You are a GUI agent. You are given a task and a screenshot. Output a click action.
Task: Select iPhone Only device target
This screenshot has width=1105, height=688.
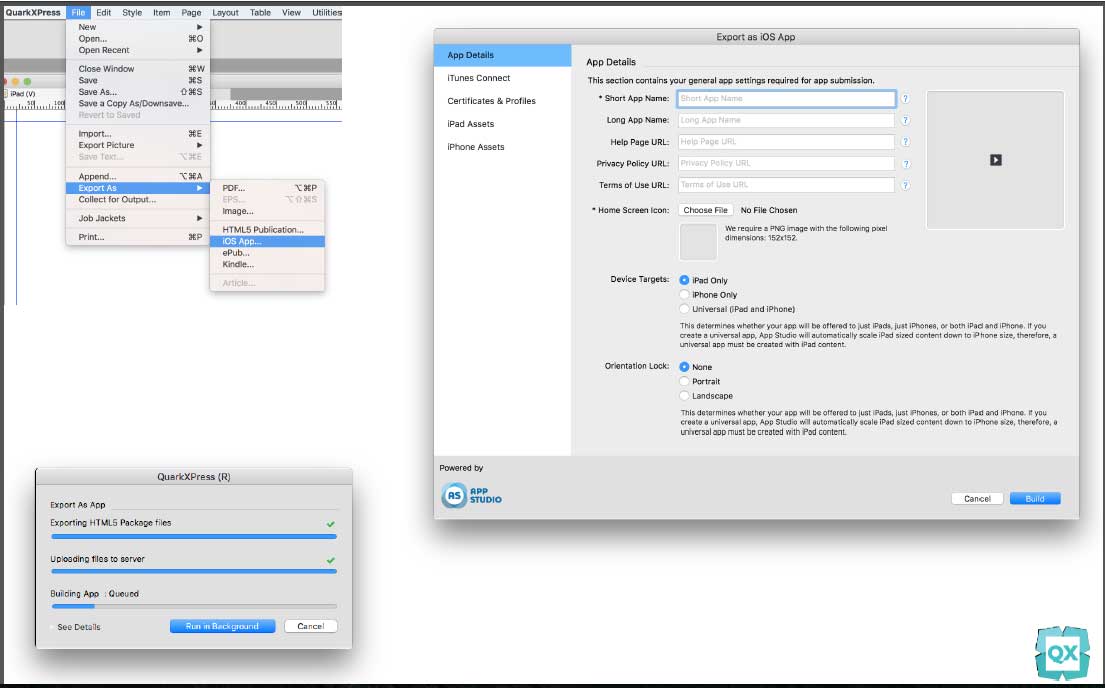684,295
